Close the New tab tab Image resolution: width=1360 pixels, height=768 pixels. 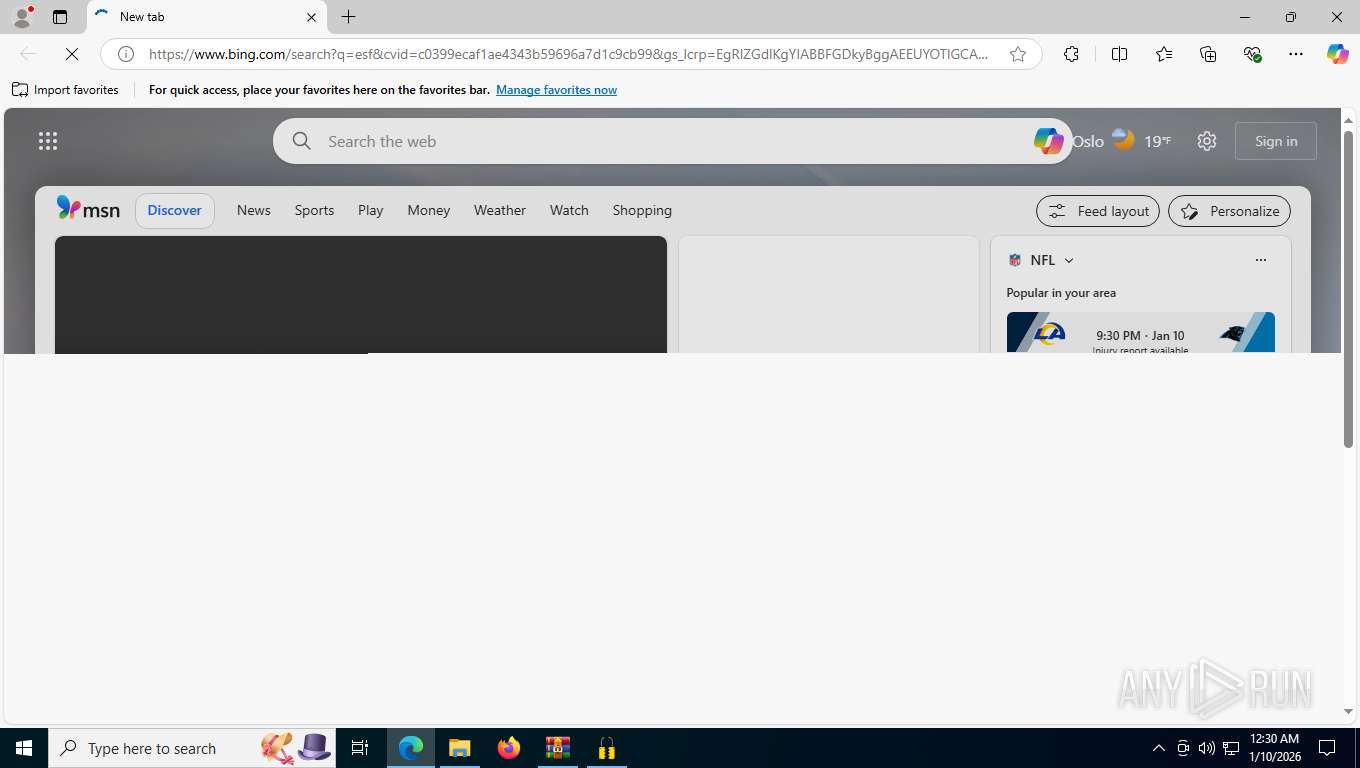pyautogui.click(x=311, y=17)
